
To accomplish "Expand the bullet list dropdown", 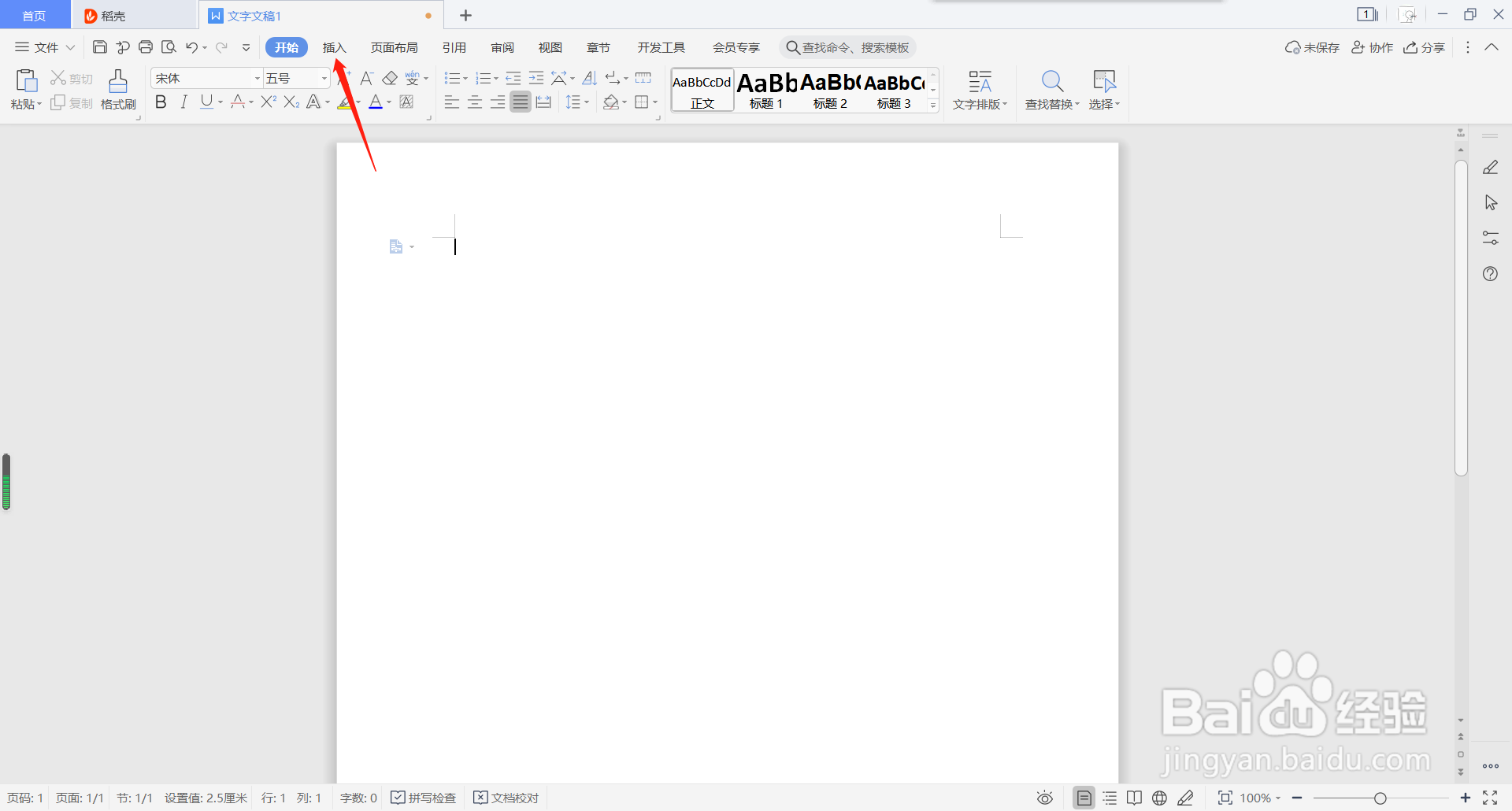I will (x=465, y=79).
